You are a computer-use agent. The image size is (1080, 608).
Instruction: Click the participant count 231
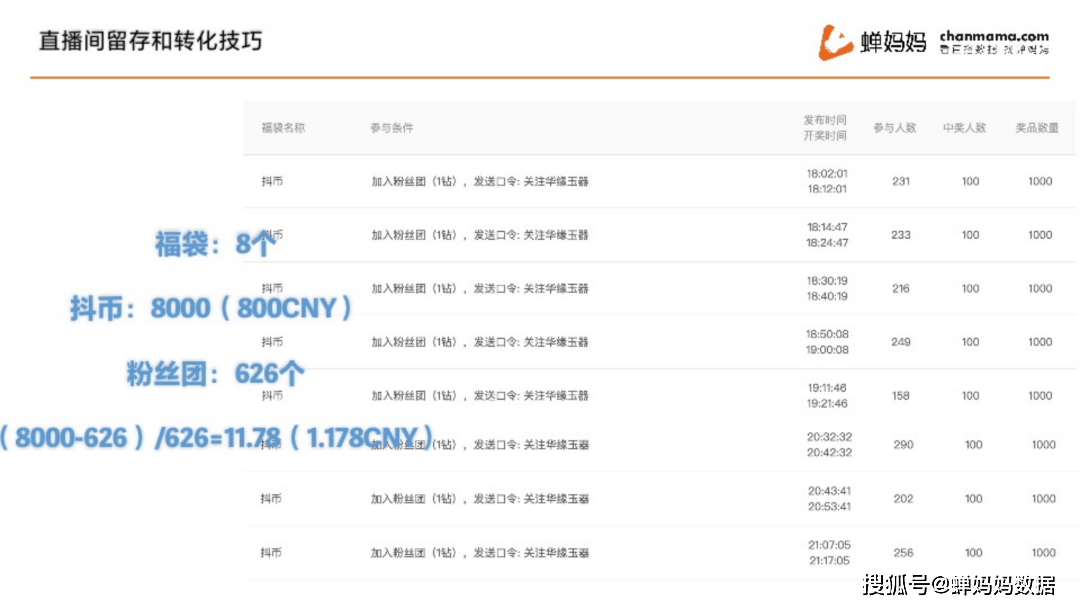click(x=901, y=182)
